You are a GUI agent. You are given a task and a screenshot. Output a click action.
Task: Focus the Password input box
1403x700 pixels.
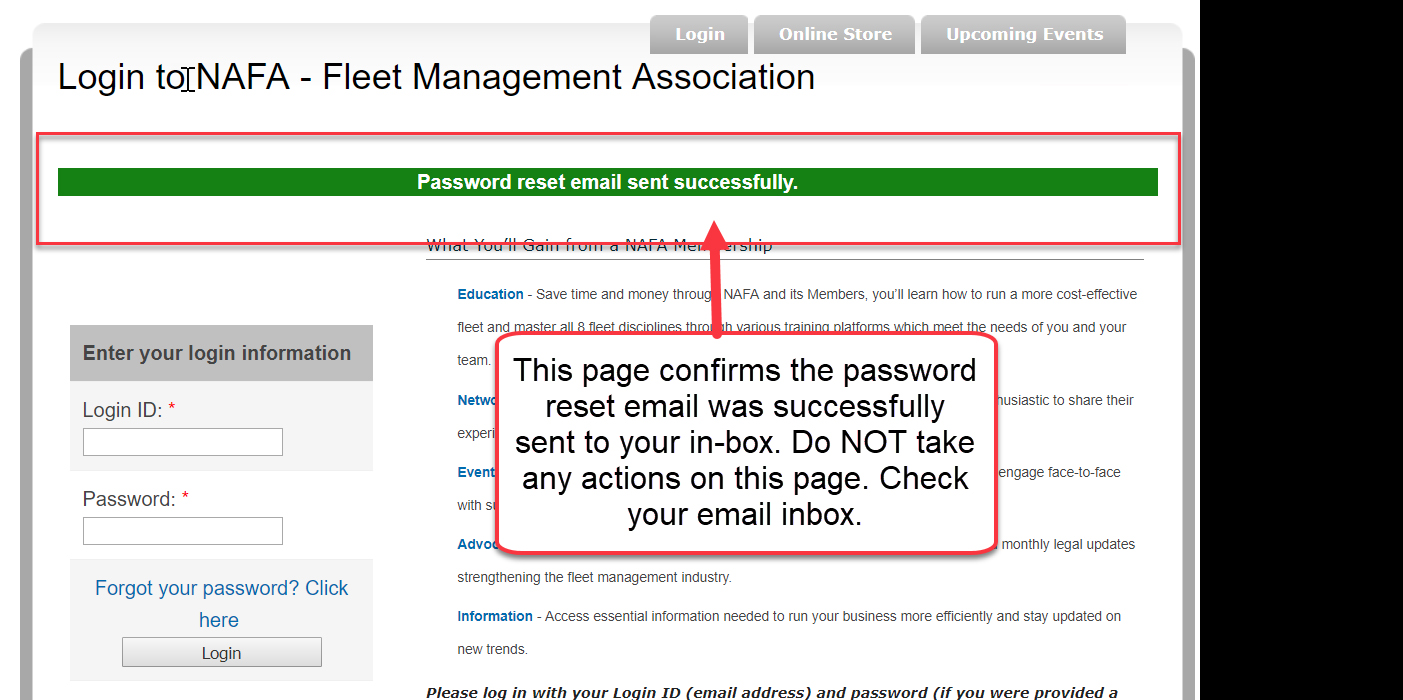point(183,531)
